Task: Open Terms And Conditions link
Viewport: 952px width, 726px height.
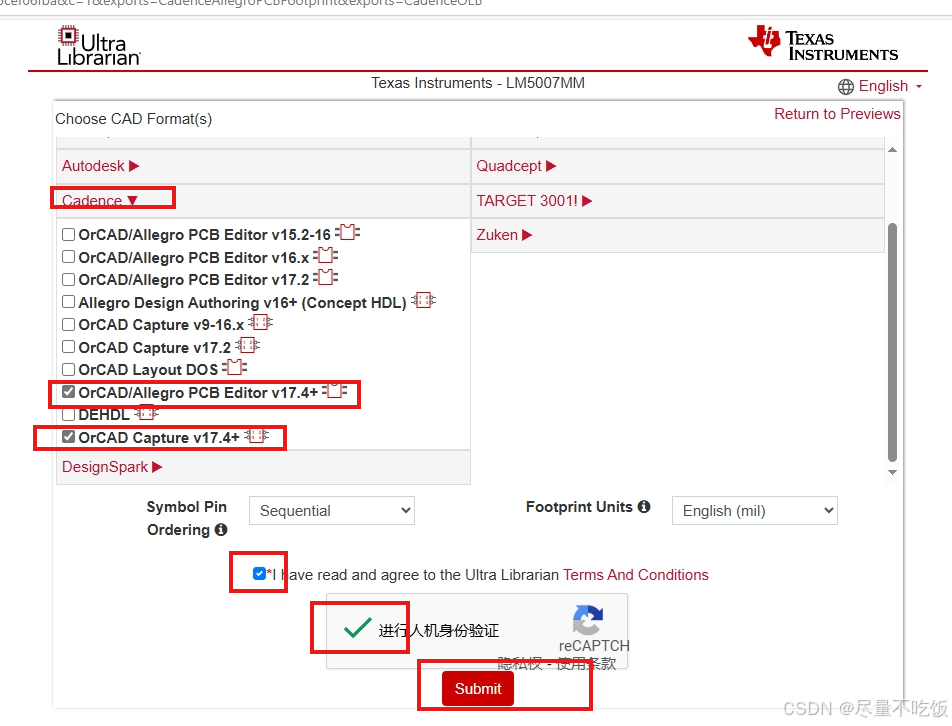Action: click(636, 574)
